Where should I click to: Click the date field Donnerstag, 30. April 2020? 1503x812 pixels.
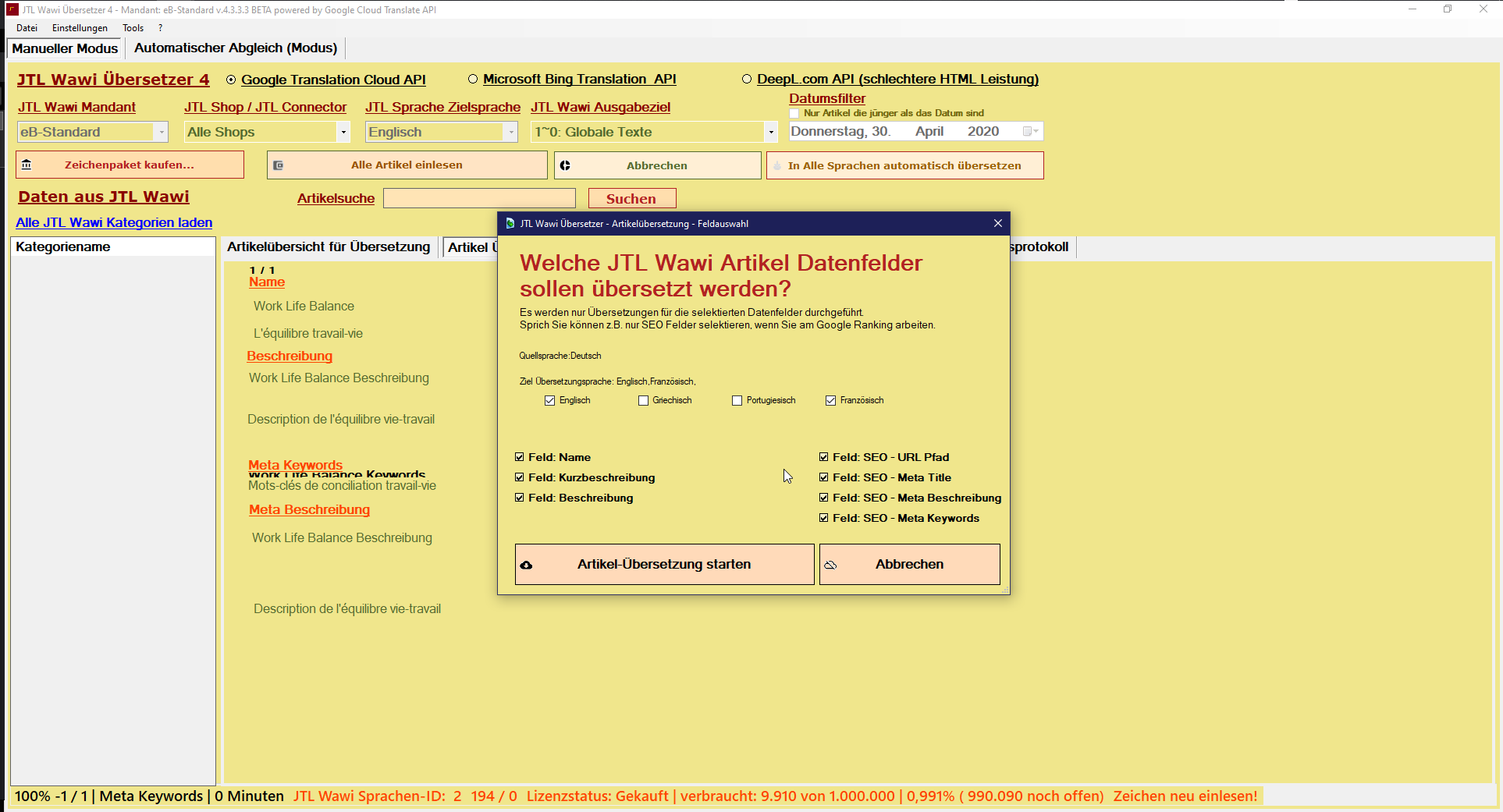915,131
